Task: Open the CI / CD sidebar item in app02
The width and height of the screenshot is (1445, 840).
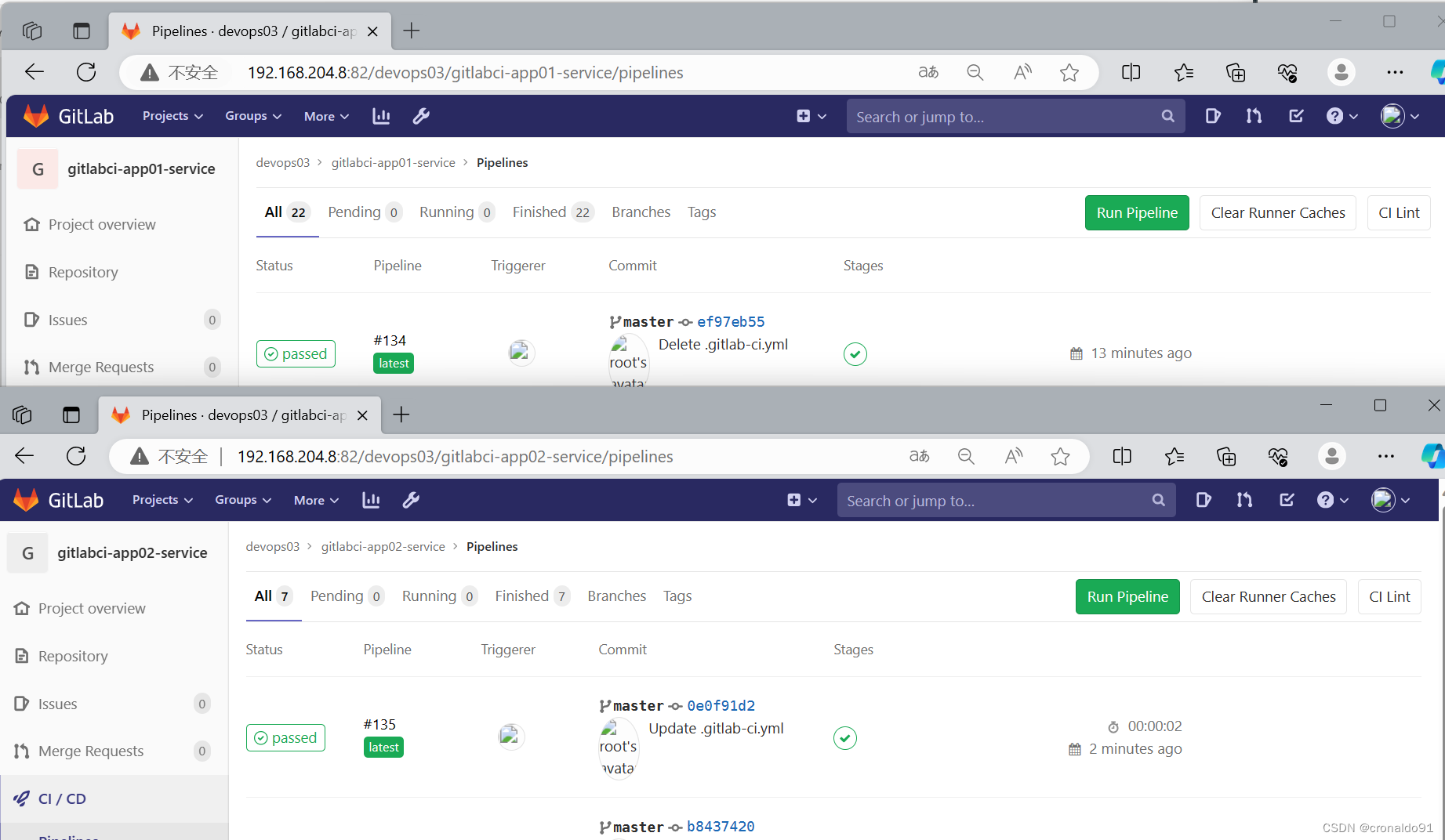Action: pyautogui.click(x=114, y=798)
